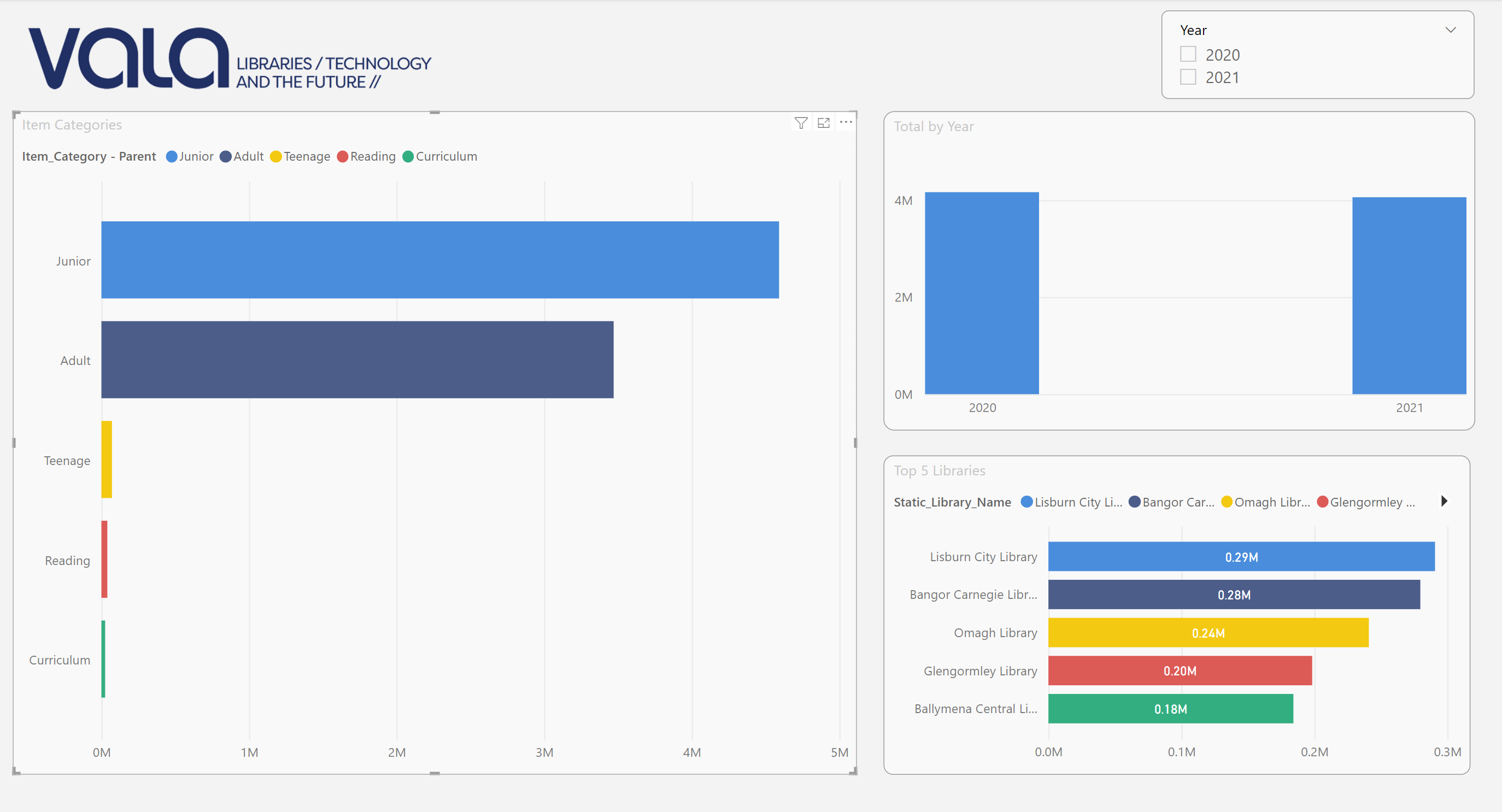
Task: Click the Junior legend marker
Action: coord(172,157)
